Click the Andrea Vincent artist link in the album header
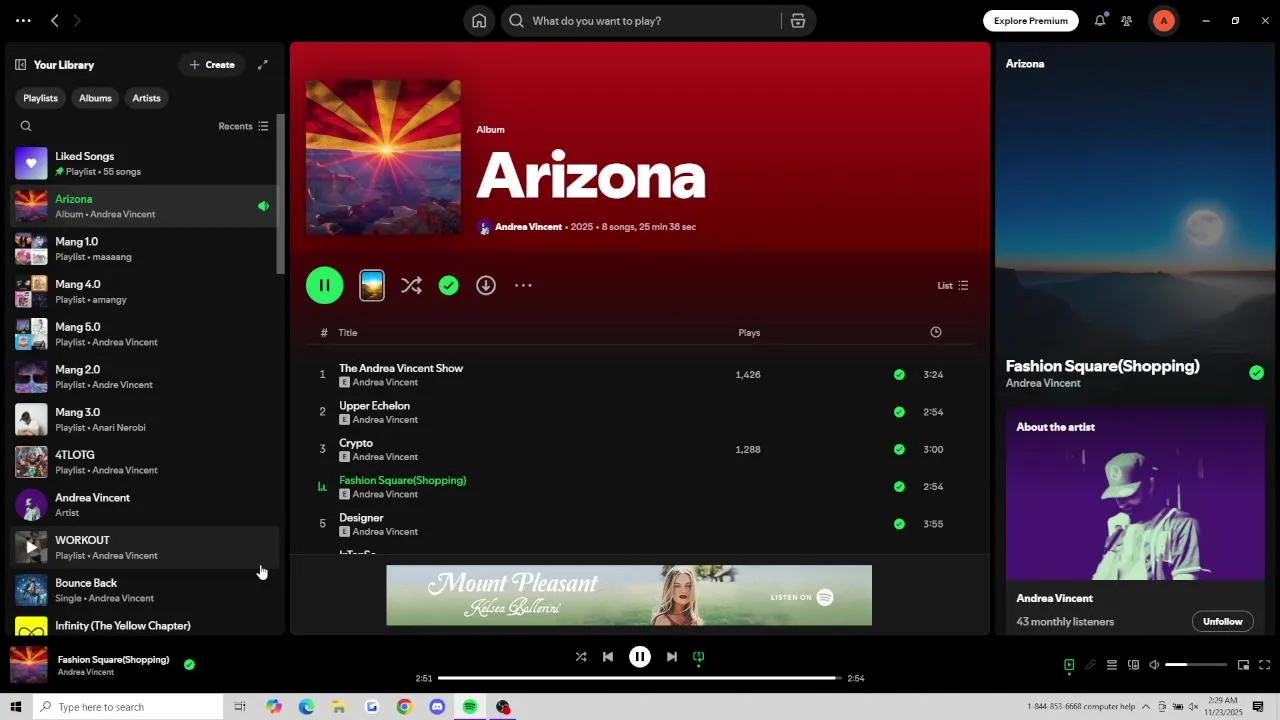1280x720 pixels. 528,227
